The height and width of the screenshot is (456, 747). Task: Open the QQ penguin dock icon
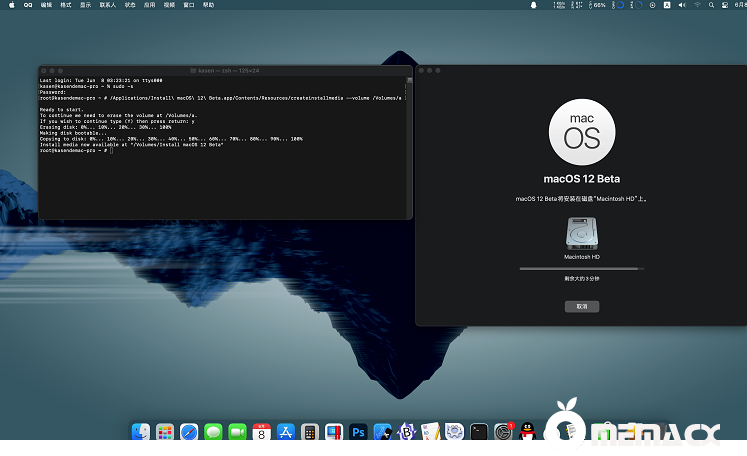coord(528,432)
